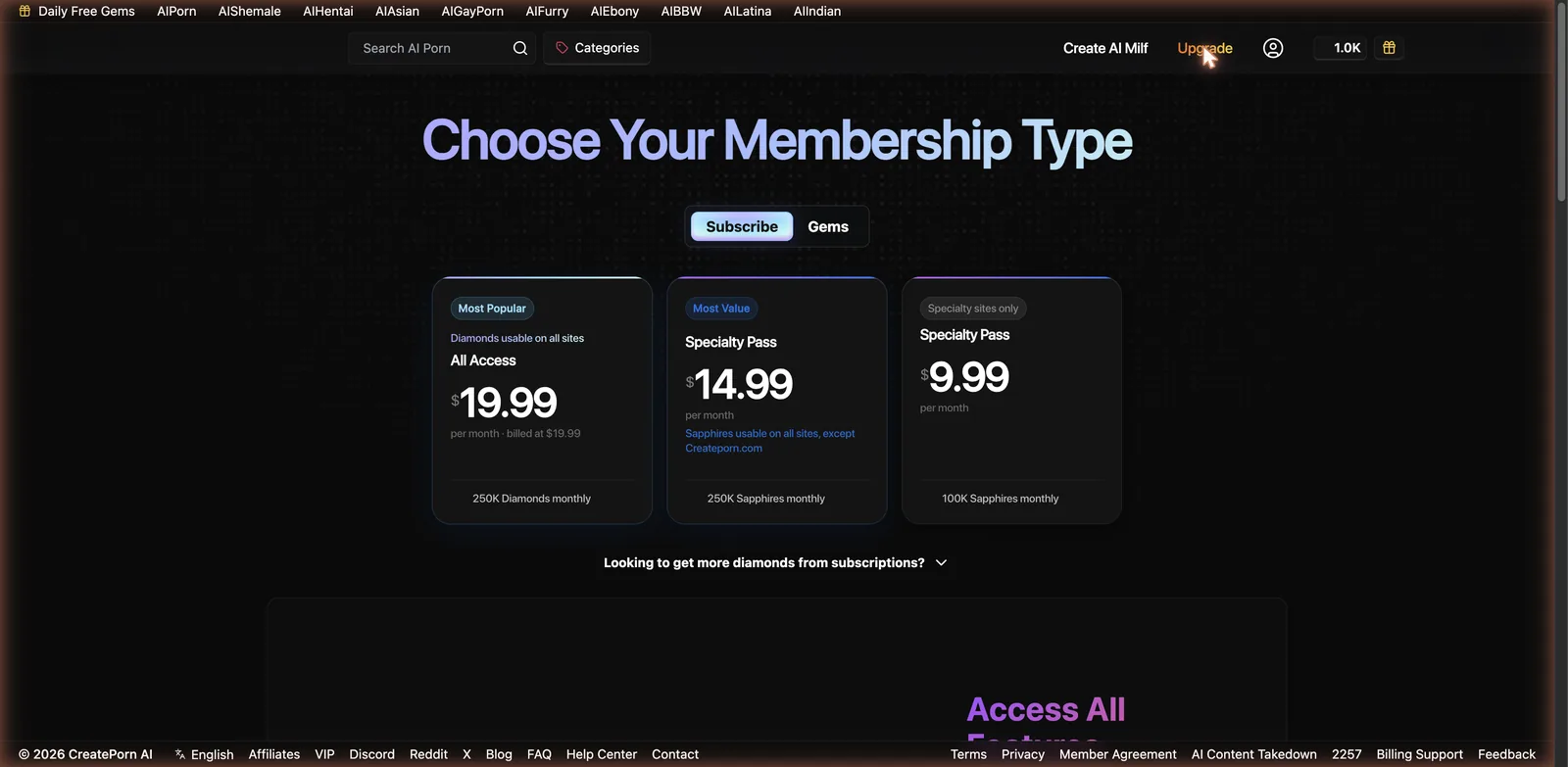1568x767 pixels.
Task: Open the Contact footer link
Action: click(675, 754)
